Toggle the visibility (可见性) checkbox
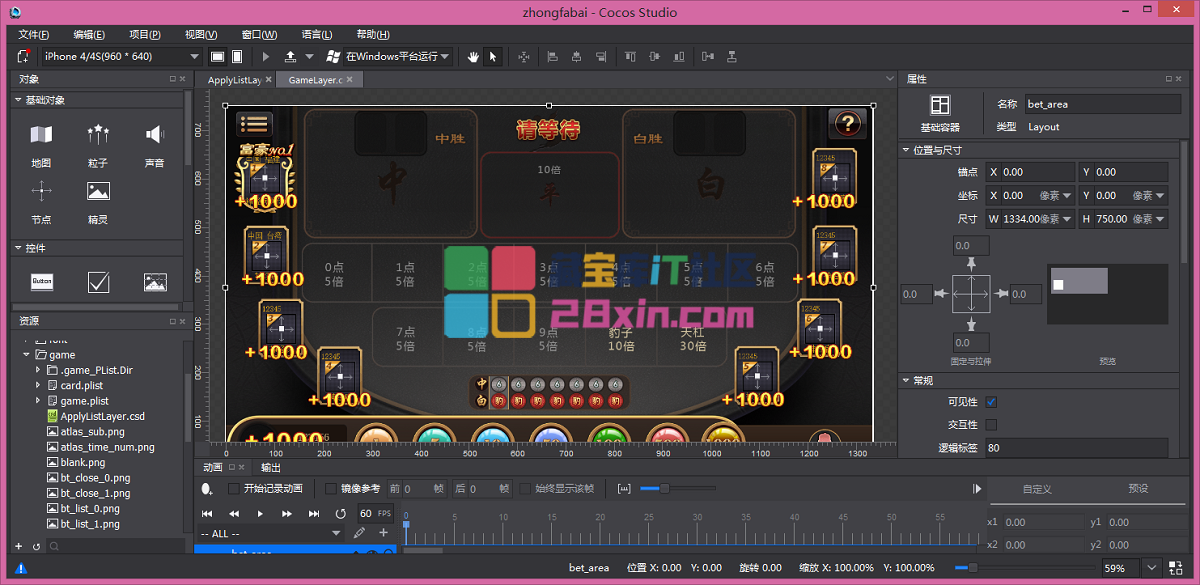This screenshot has width=1200, height=585. [991, 402]
